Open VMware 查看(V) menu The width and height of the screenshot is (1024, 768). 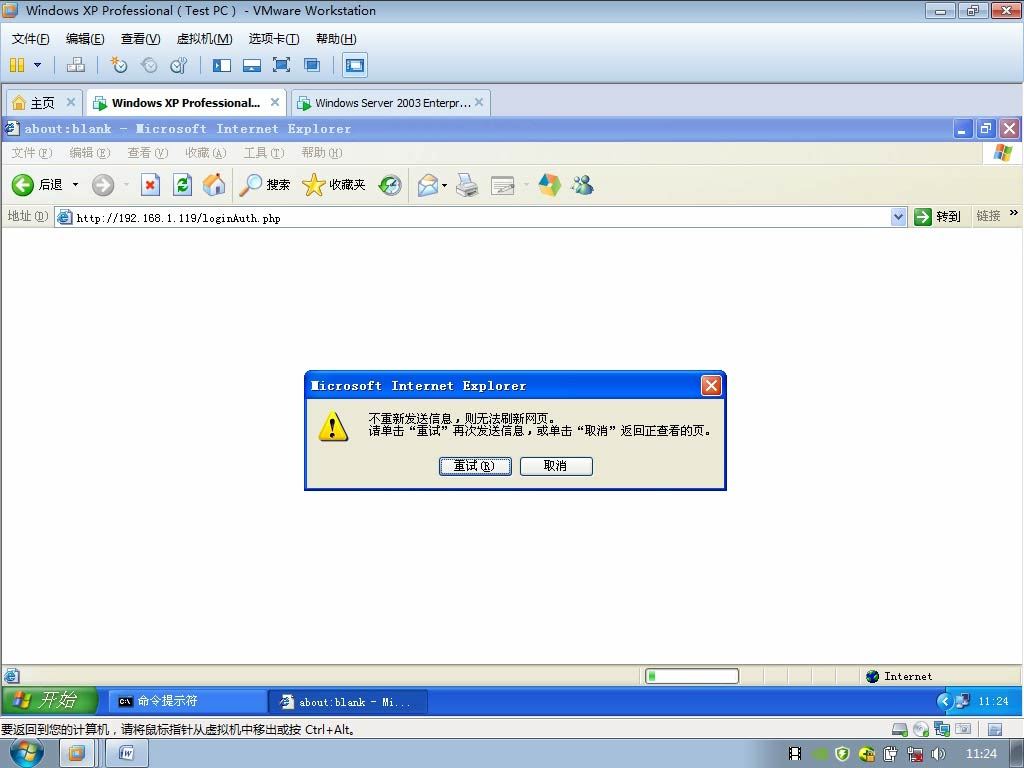[140, 39]
